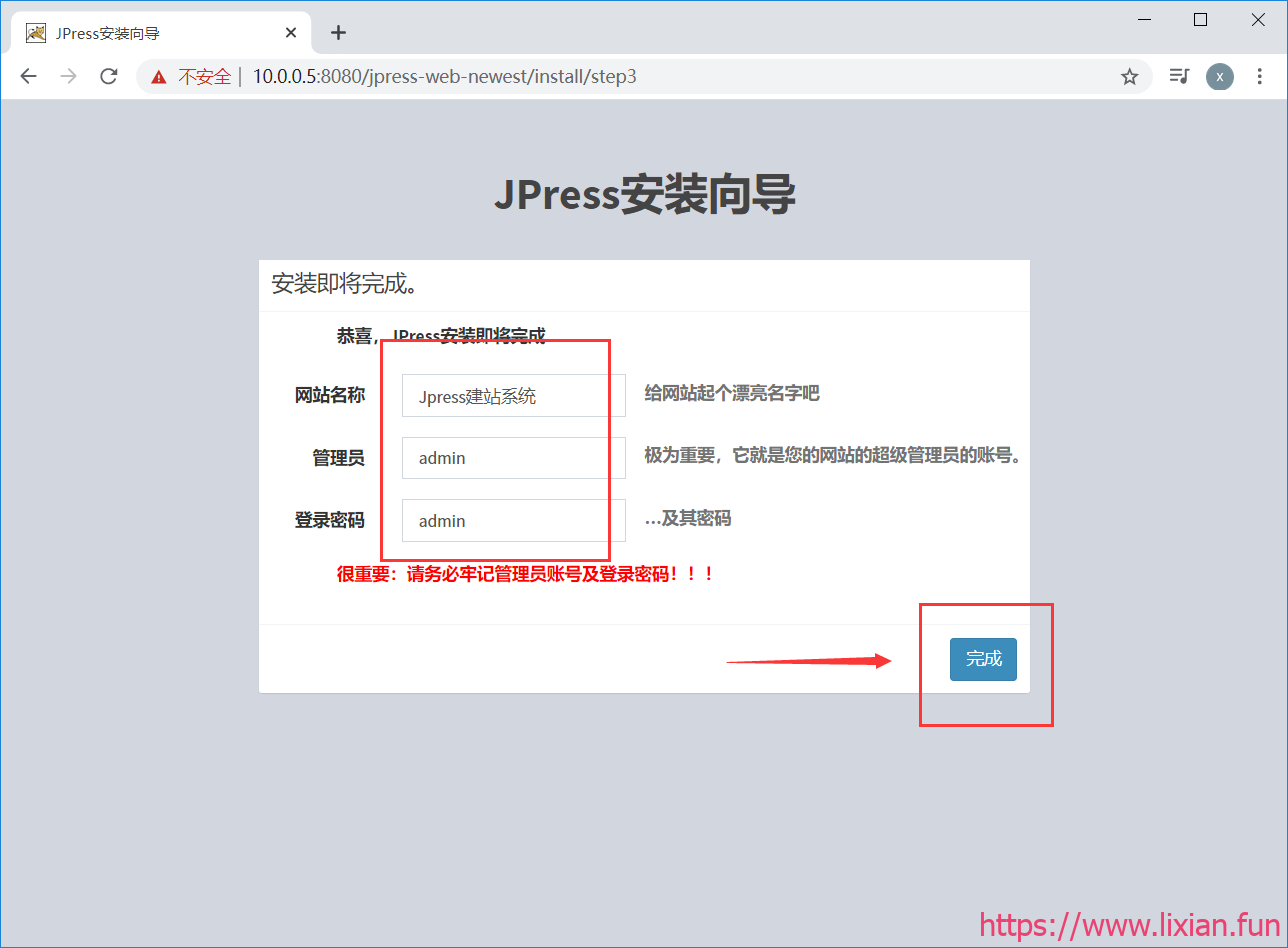Click the 网站名称 label
The height and width of the screenshot is (948, 1288).
[x=330, y=395]
